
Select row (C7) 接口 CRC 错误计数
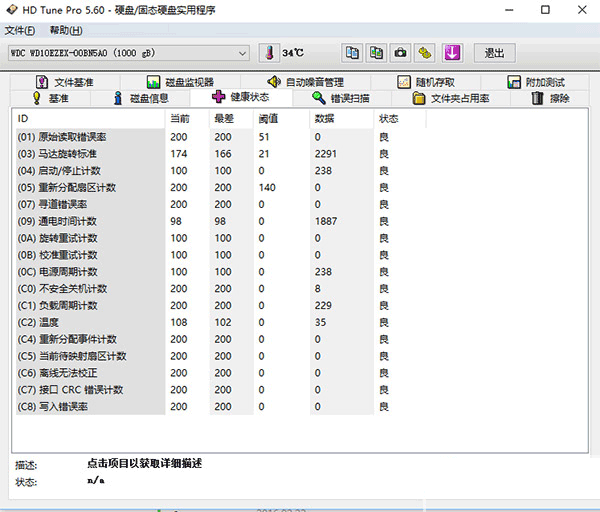220,390
